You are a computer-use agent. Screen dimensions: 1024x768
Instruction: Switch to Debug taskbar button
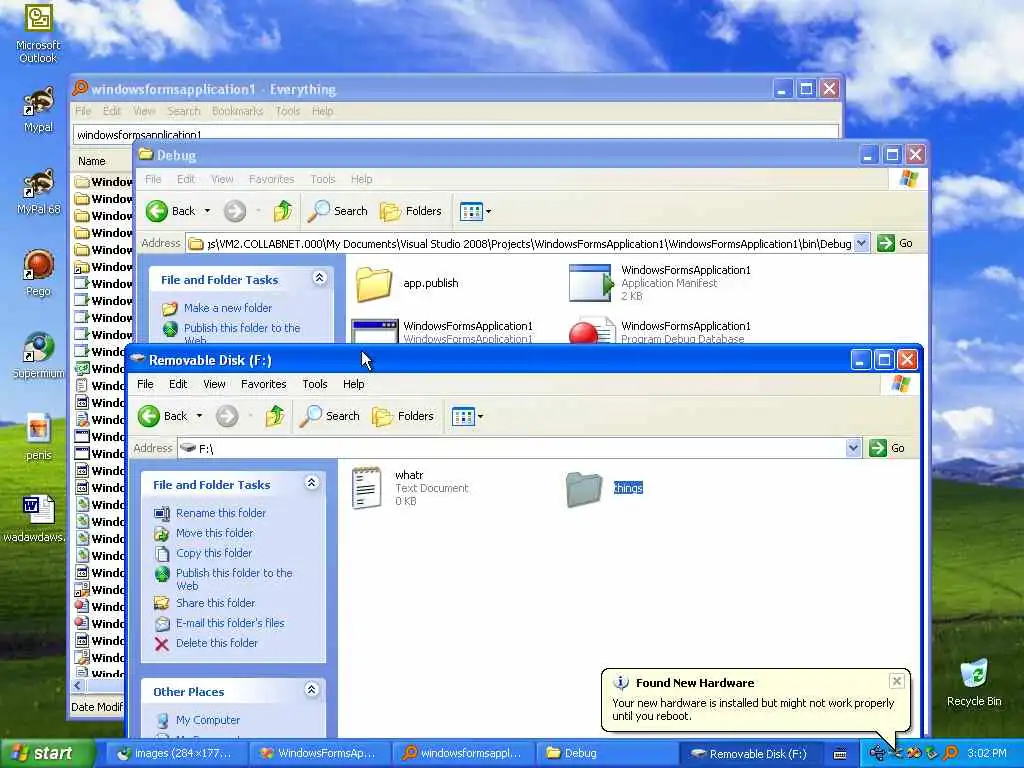coord(605,754)
